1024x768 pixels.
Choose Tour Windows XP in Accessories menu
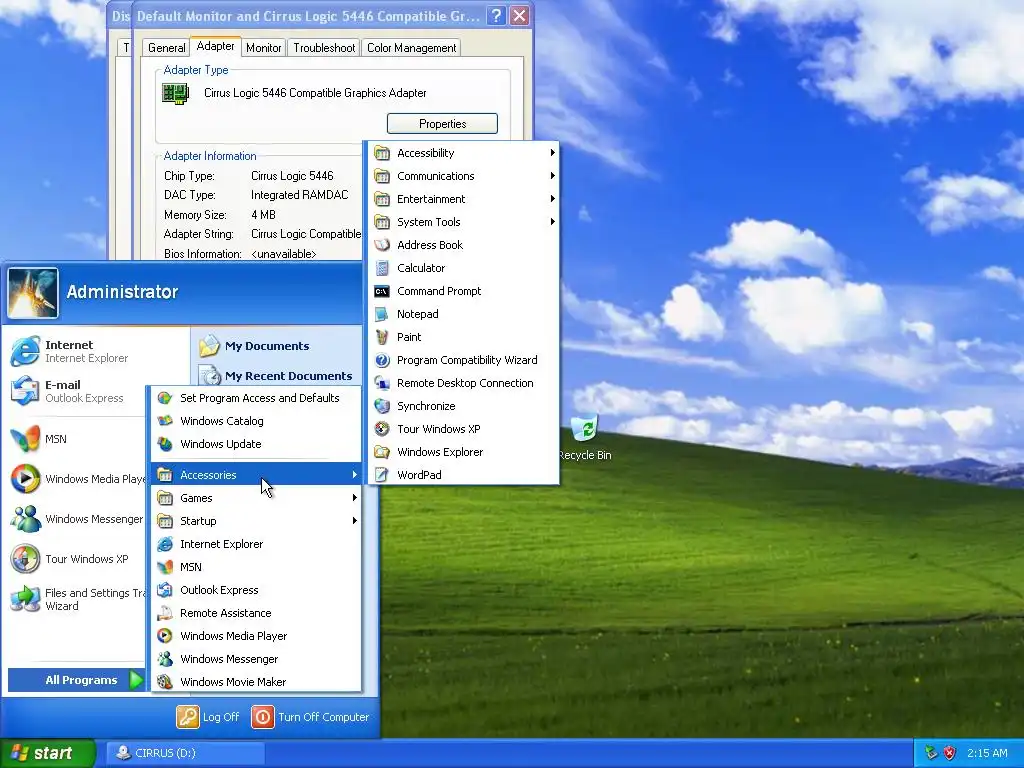tap(464, 429)
